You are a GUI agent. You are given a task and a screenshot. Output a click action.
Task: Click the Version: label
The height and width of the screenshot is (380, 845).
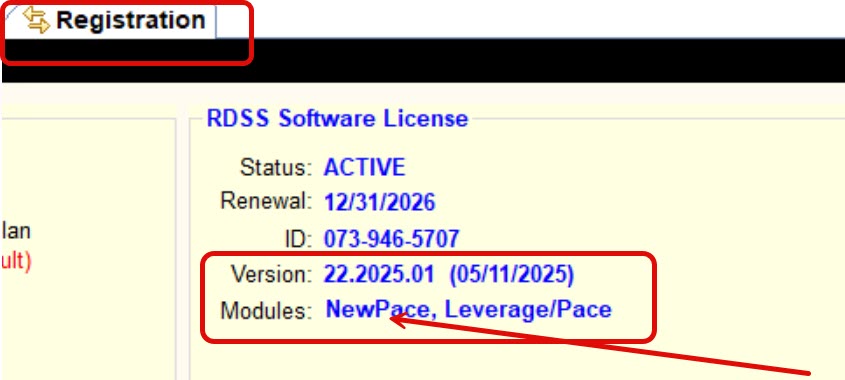(272, 275)
